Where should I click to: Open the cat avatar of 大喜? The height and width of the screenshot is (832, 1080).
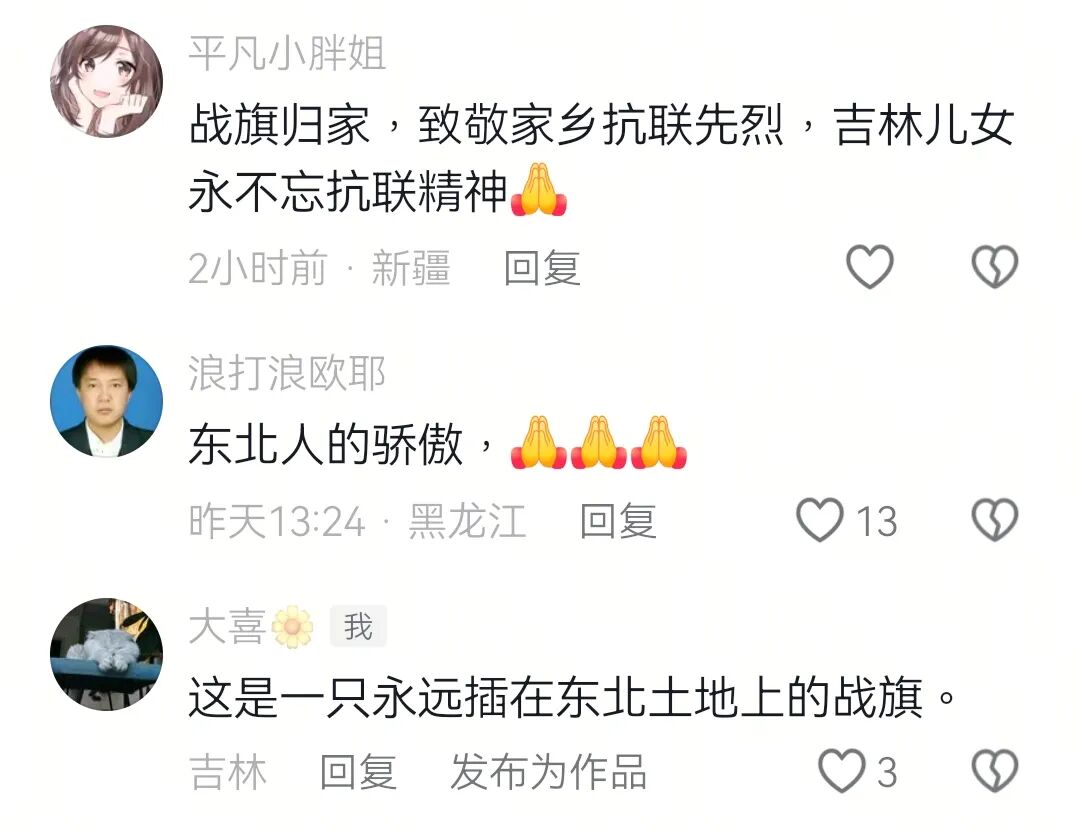107,654
